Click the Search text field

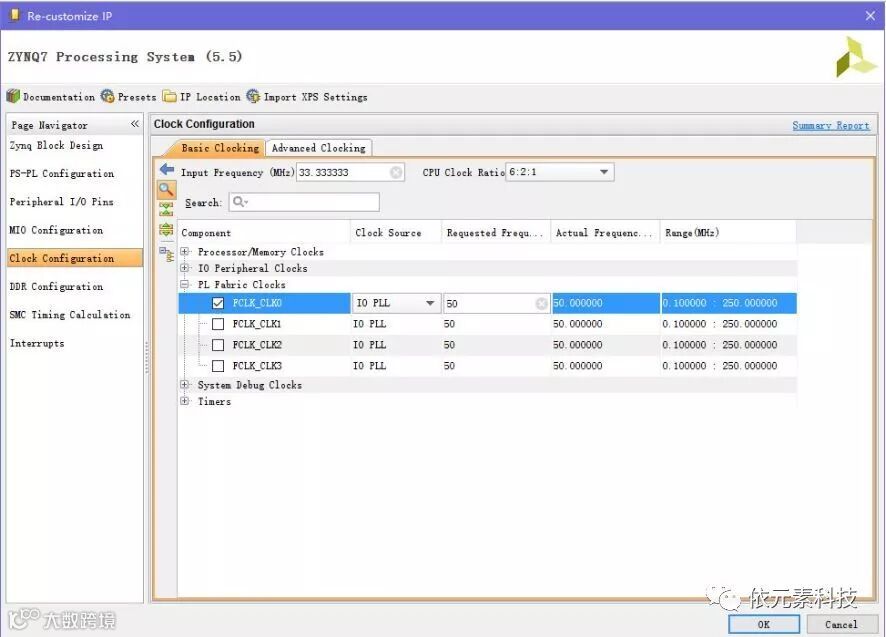coord(304,202)
